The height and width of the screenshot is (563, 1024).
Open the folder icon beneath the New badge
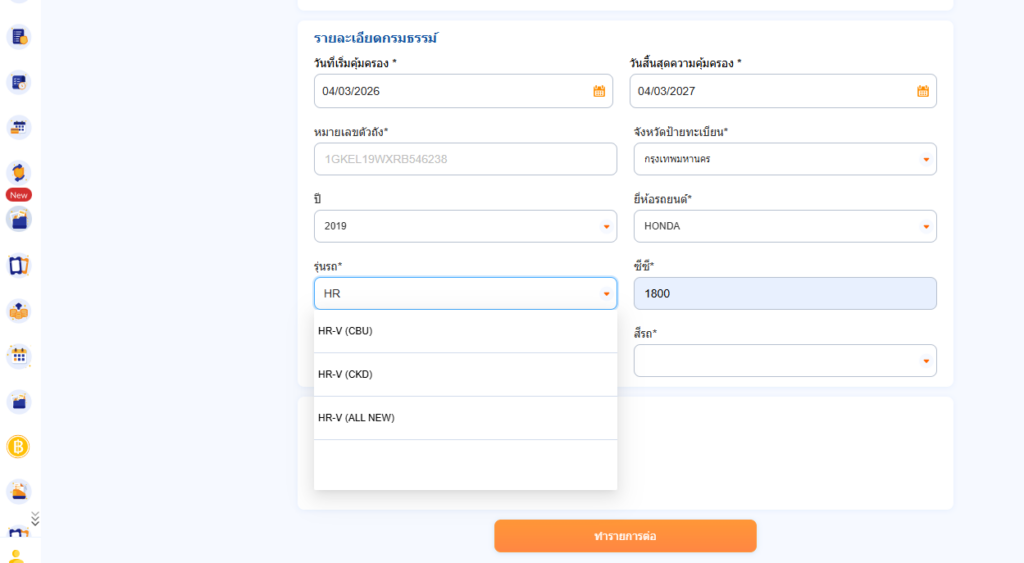pyautogui.click(x=19, y=219)
